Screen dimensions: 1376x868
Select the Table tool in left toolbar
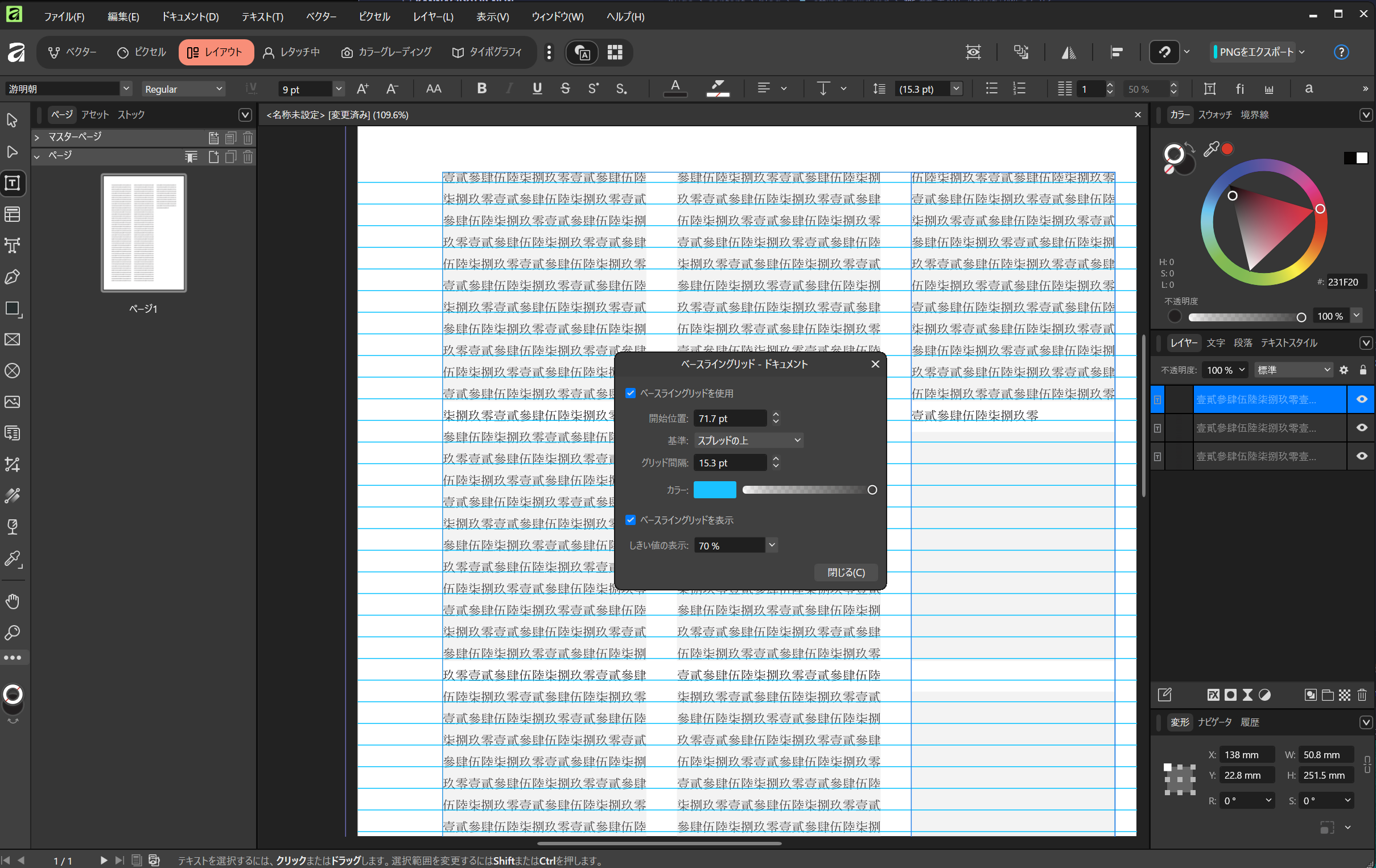point(13,214)
